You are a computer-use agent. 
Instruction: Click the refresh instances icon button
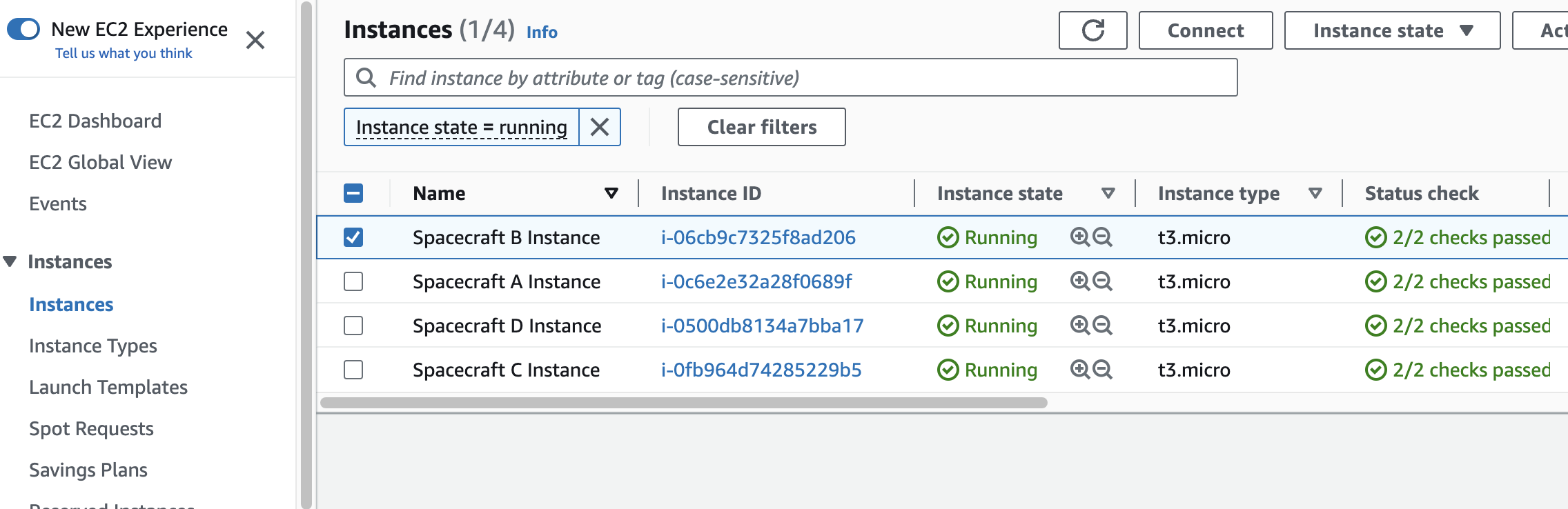pyautogui.click(x=1092, y=30)
